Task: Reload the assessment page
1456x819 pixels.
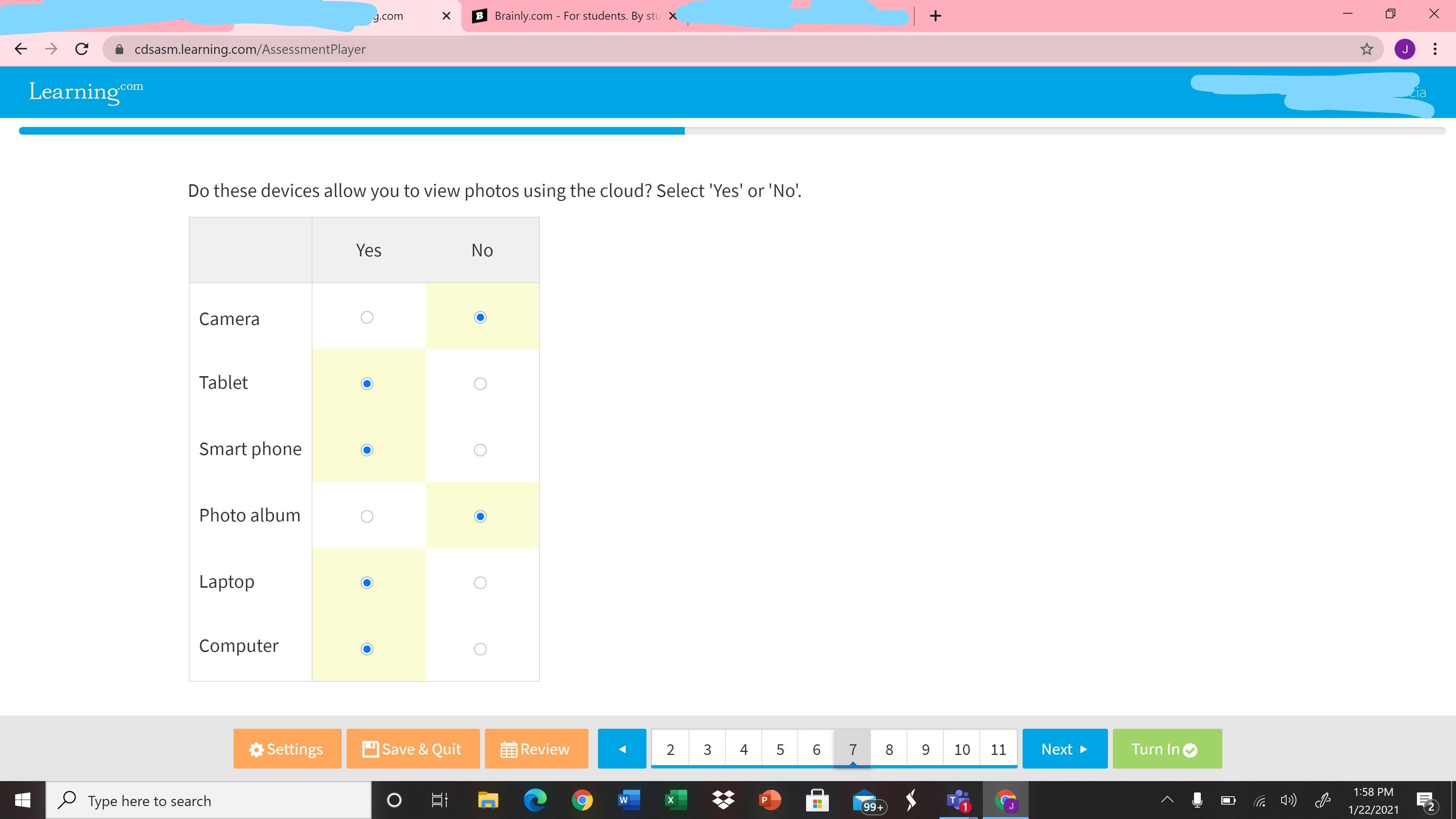Action: (x=82, y=49)
